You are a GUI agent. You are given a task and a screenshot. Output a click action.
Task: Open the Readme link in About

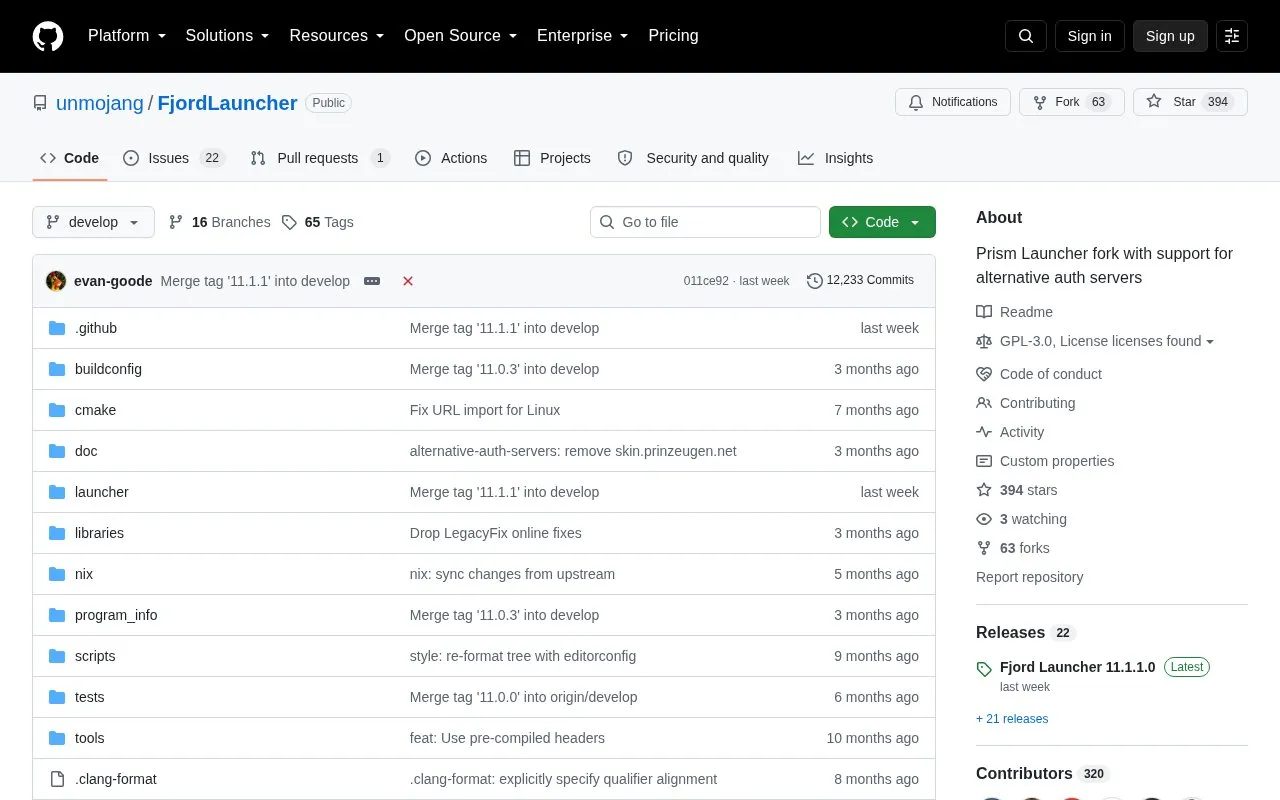[x=1015, y=312]
